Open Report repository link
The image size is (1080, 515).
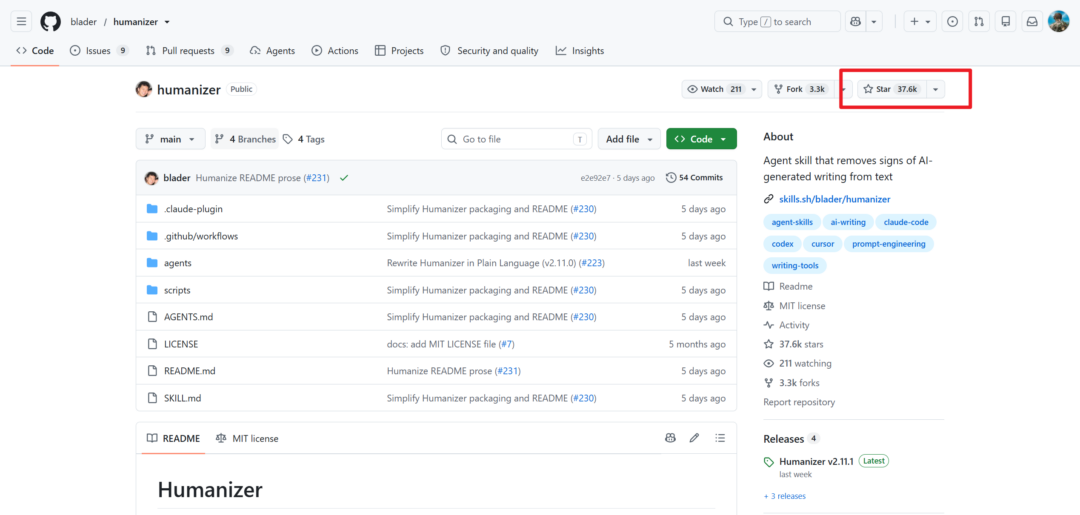coord(799,402)
